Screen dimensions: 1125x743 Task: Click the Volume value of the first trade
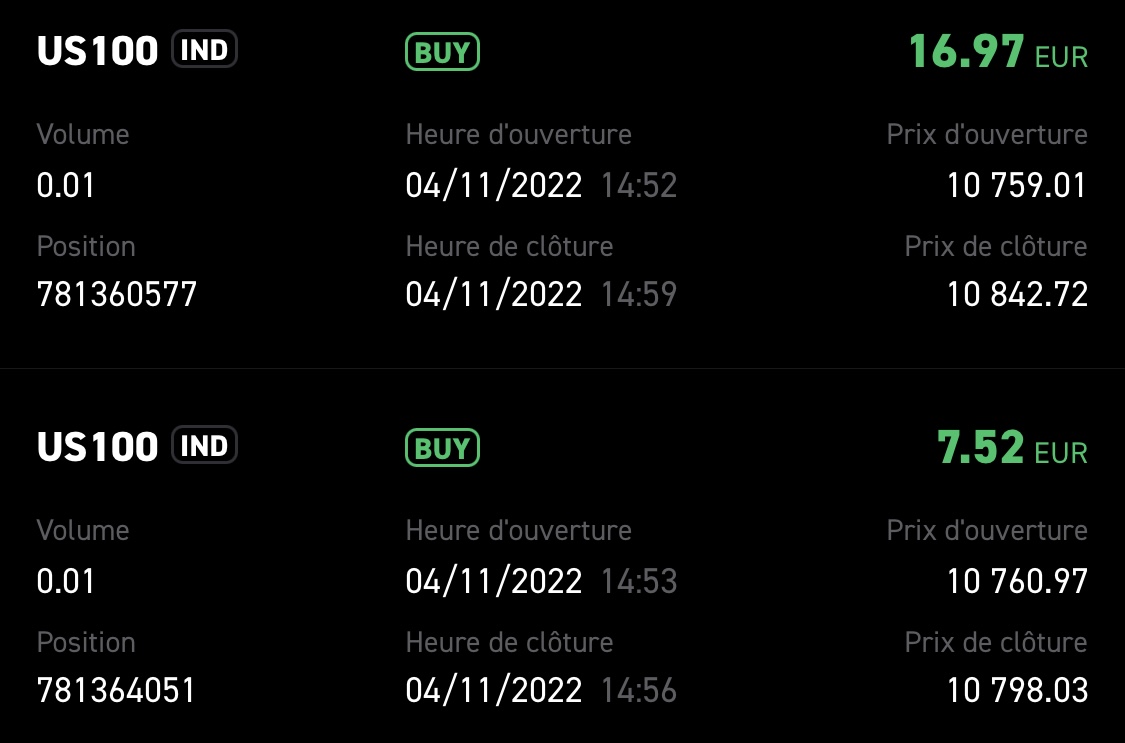66,185
